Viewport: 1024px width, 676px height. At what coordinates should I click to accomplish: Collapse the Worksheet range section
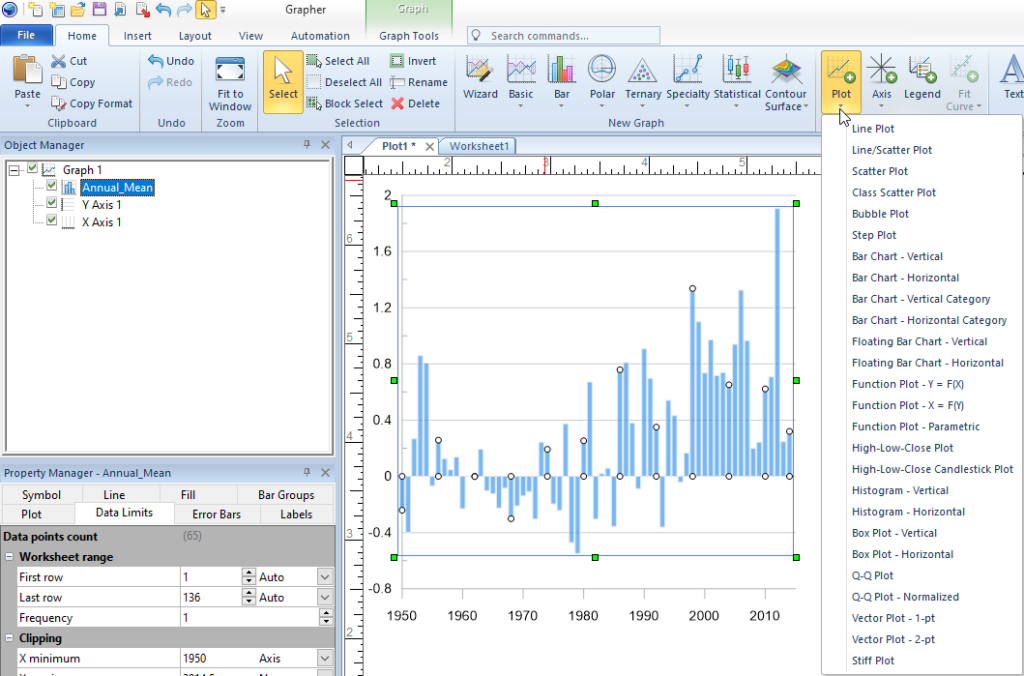tap(9, 557)
